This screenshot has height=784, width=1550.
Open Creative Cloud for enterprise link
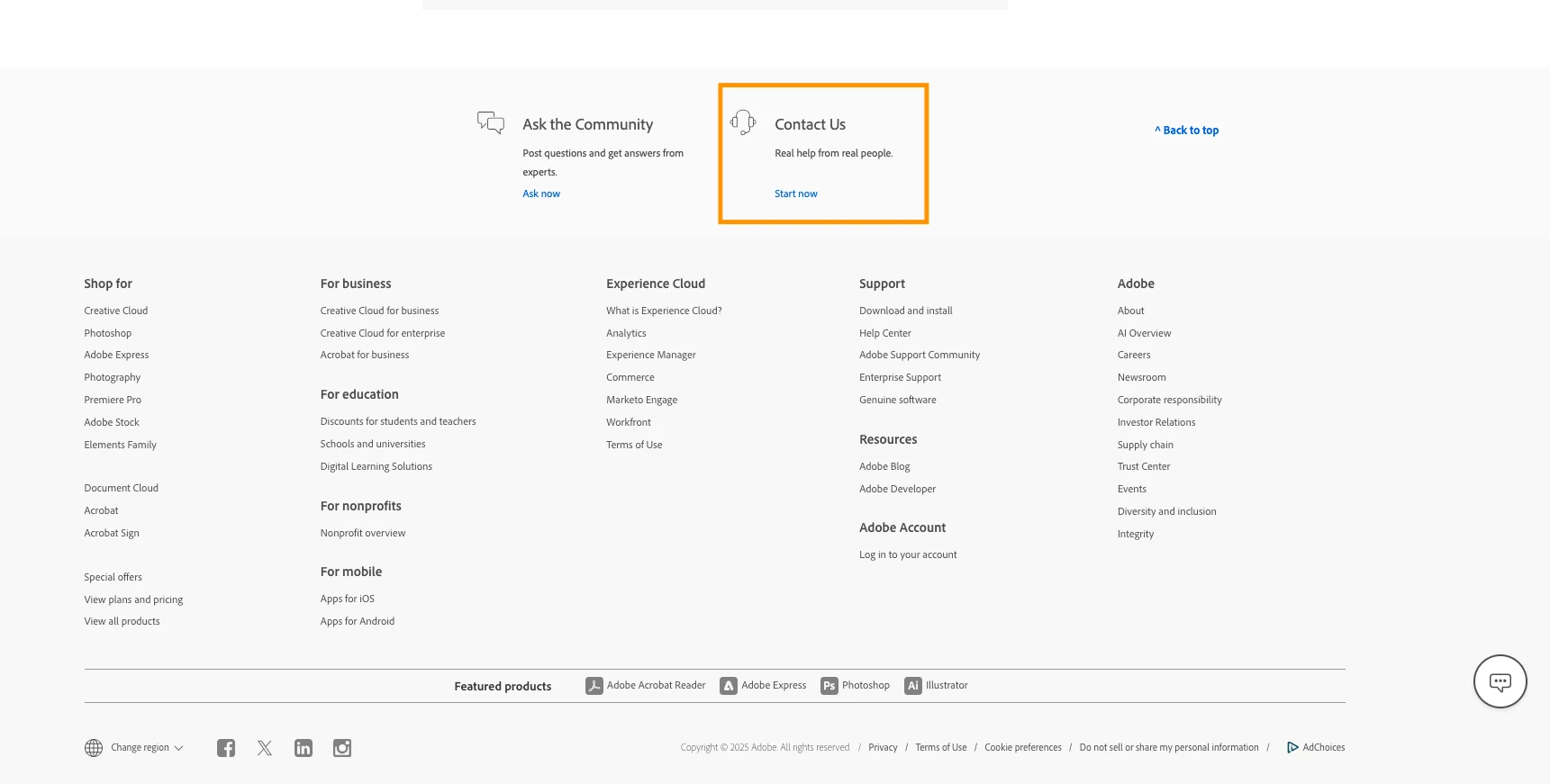point(383,333)
